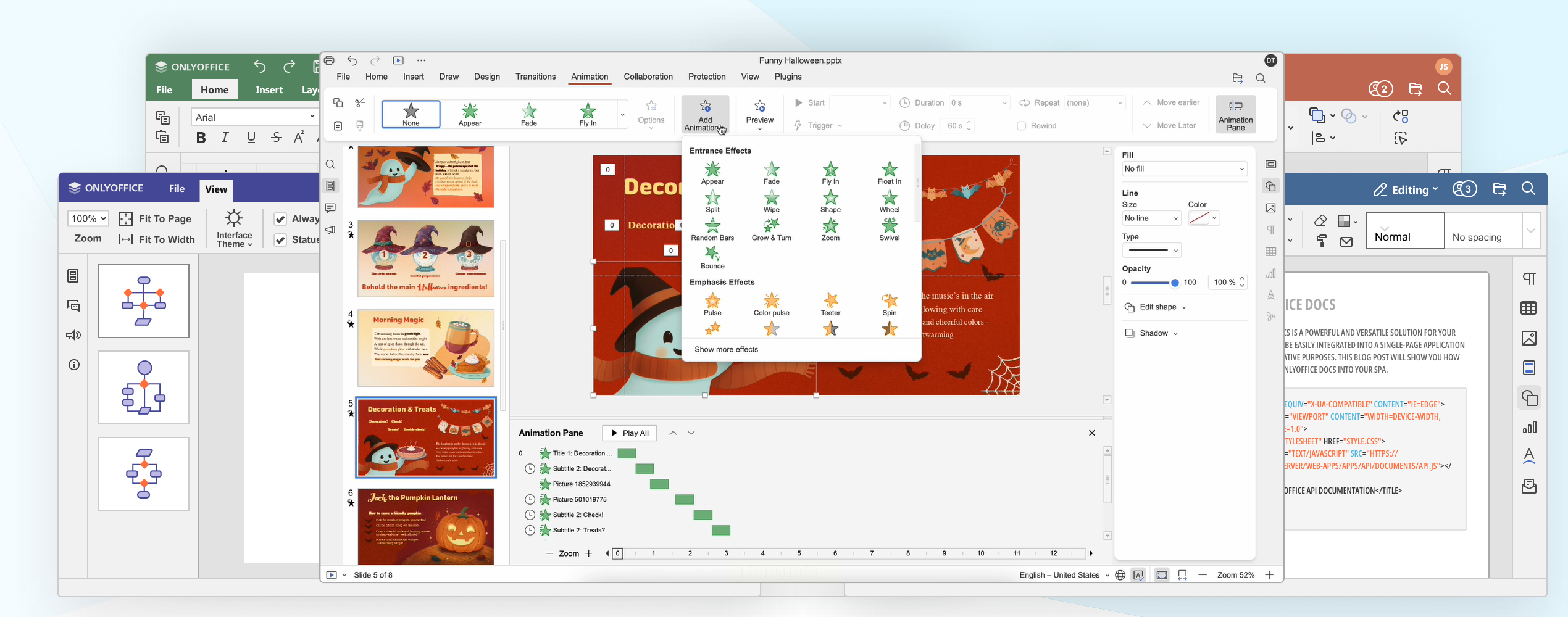This screenshot has width=1568, height=617.
Task: Open table settings in document right sidebar
Action: (x=1528, y=308)
